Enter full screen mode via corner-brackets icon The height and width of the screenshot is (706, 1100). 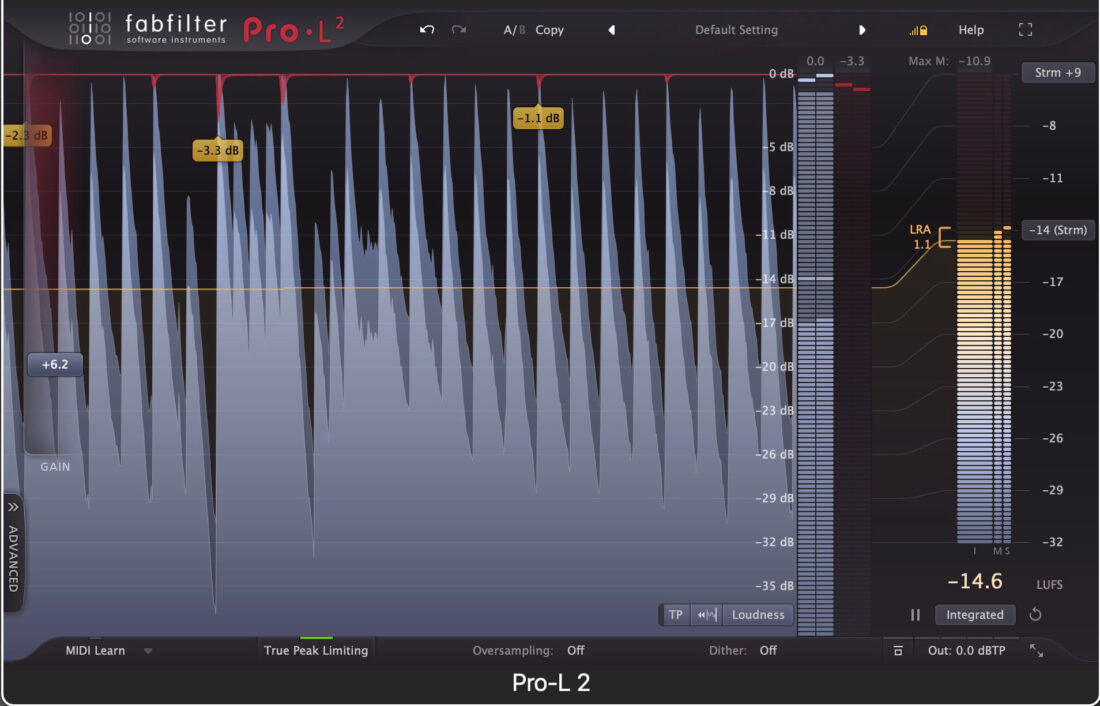(x=1025, y=29)
